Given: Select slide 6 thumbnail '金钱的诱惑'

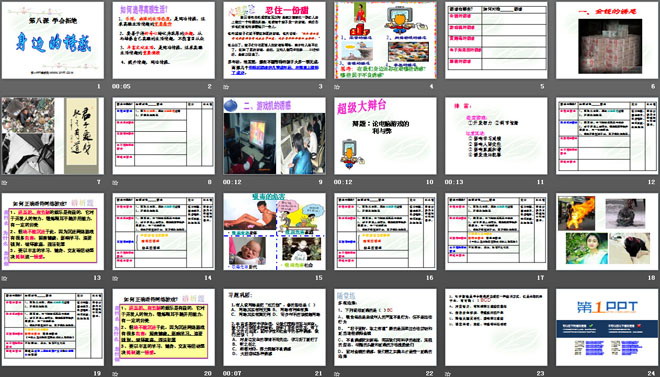Looking at the screenshot, I should pyautogui.click(x=607, y=40).
